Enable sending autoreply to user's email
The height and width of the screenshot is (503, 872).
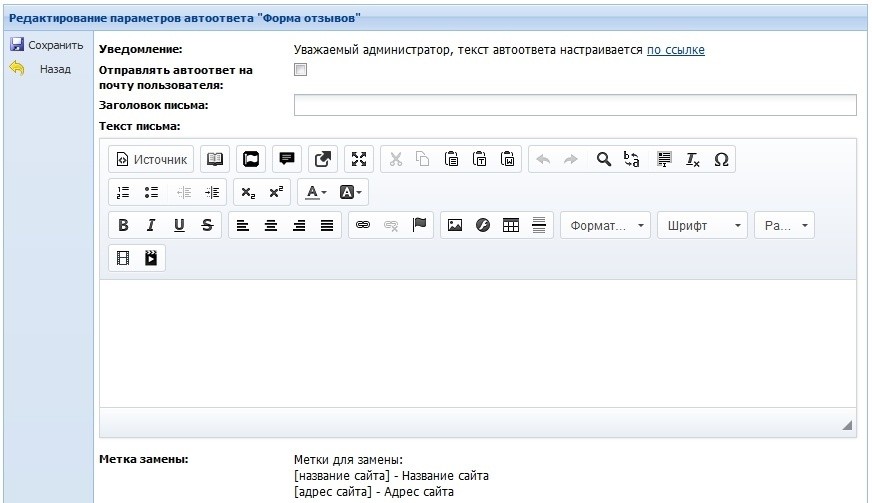pyautogui.click(x=300, y=70)
